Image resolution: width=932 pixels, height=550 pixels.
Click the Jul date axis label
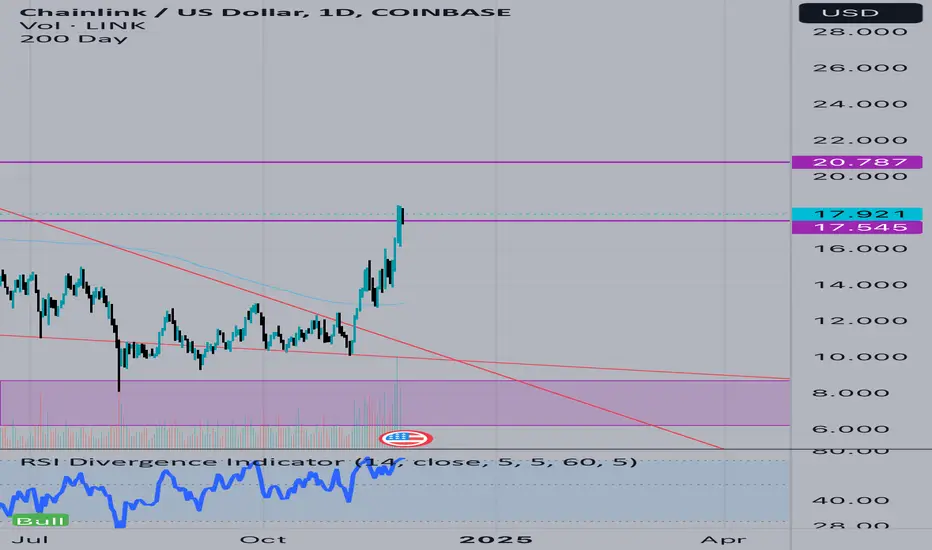30,539
